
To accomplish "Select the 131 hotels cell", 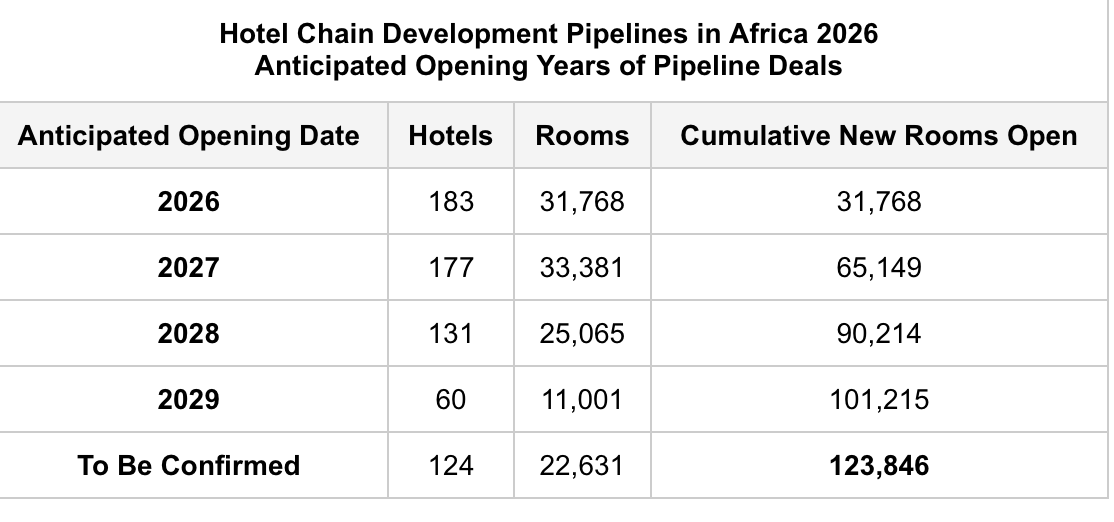I will (450, 334).
